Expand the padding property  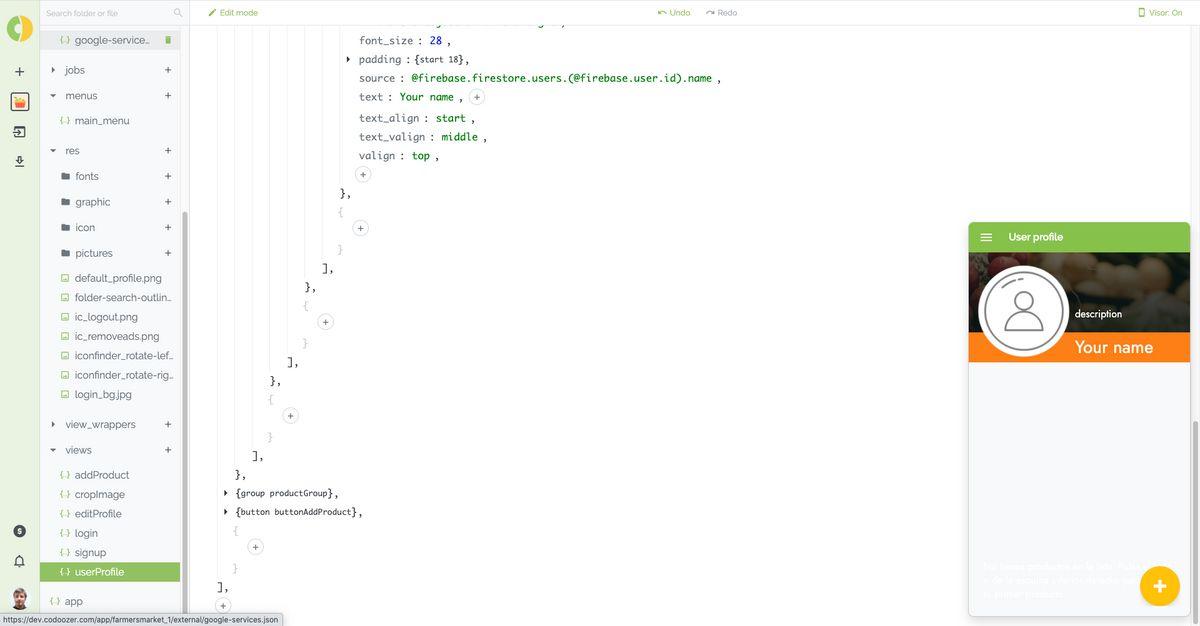(348, 59)
